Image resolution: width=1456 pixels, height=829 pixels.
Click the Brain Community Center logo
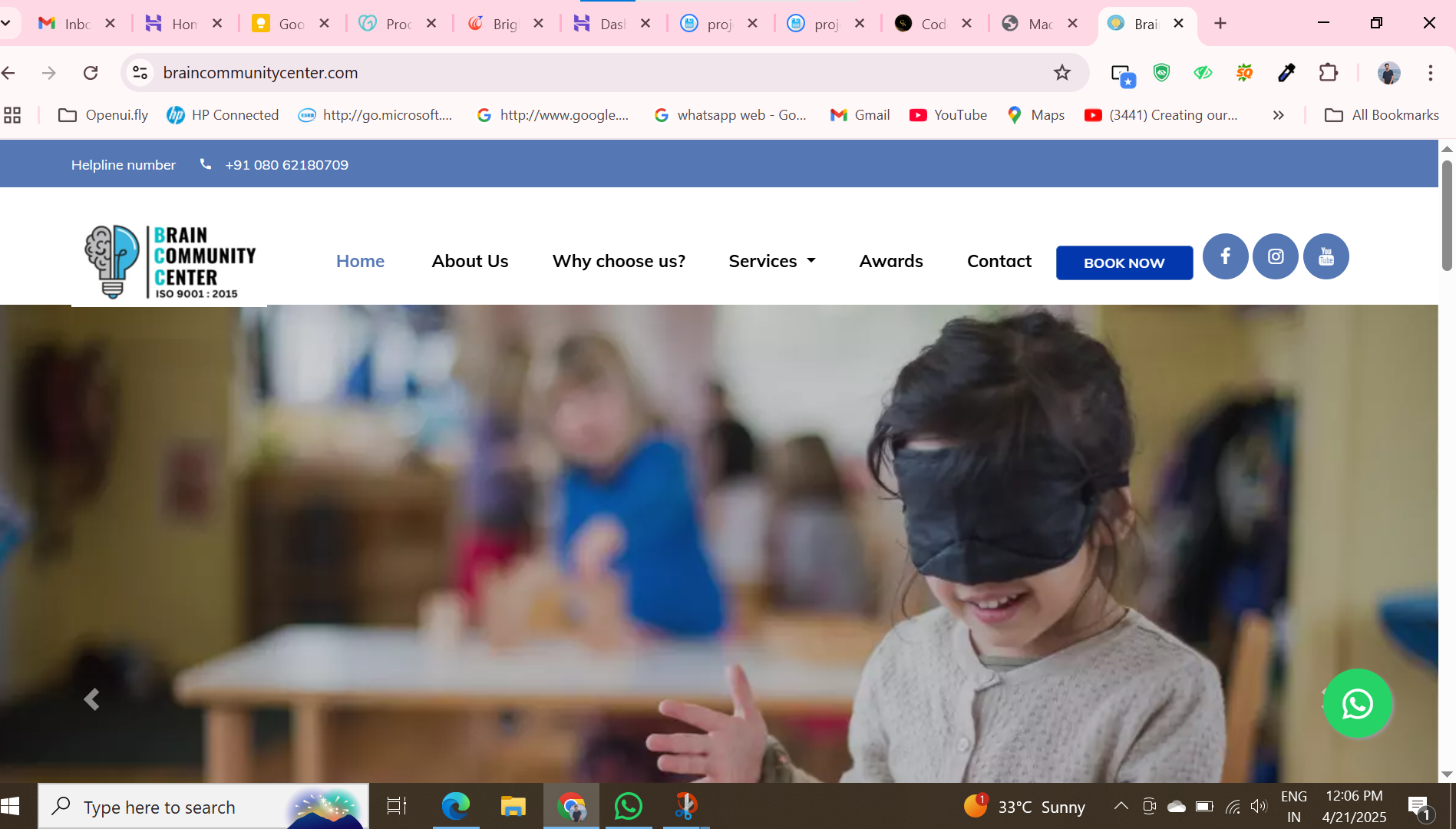tap(170, 262)
